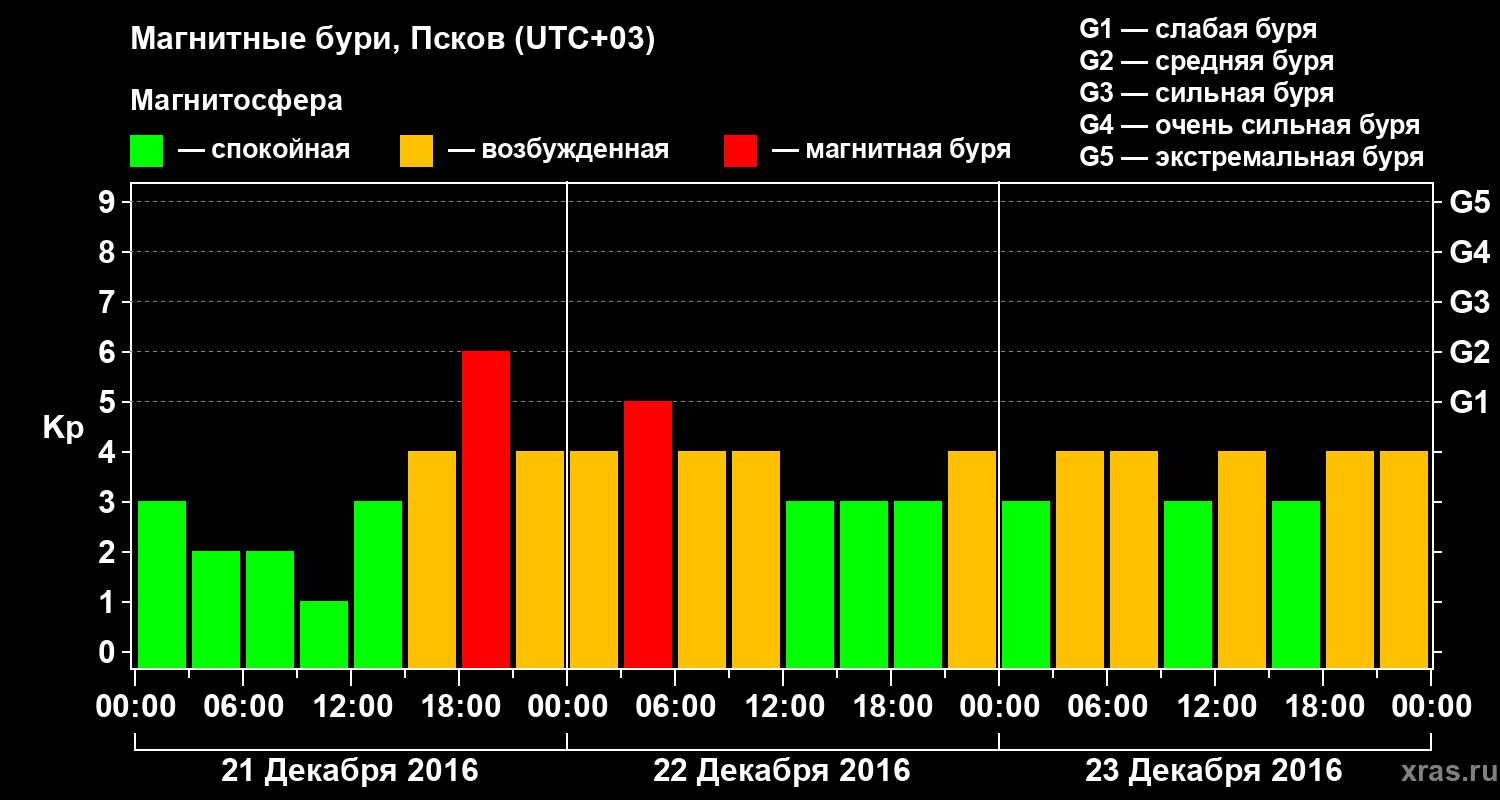Viewport: 1500px width, 800px height.
Task: Click the 'Магнитосфера' legend heading
Action: point(236,101)
